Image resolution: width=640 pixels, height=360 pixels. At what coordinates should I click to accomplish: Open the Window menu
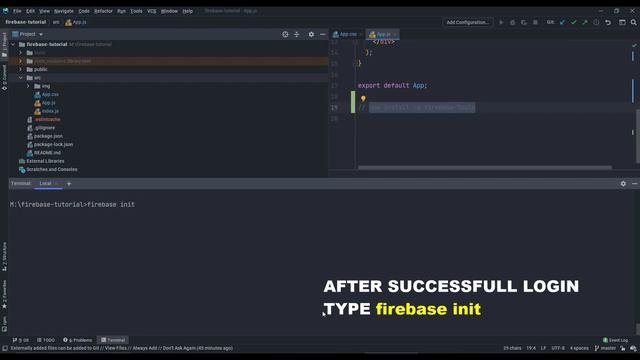169,11
